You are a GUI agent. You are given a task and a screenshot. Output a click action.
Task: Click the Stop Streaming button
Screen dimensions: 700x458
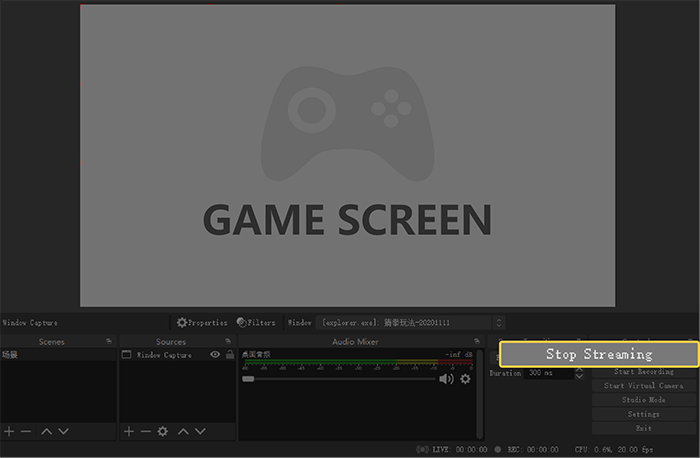(598, 354)
